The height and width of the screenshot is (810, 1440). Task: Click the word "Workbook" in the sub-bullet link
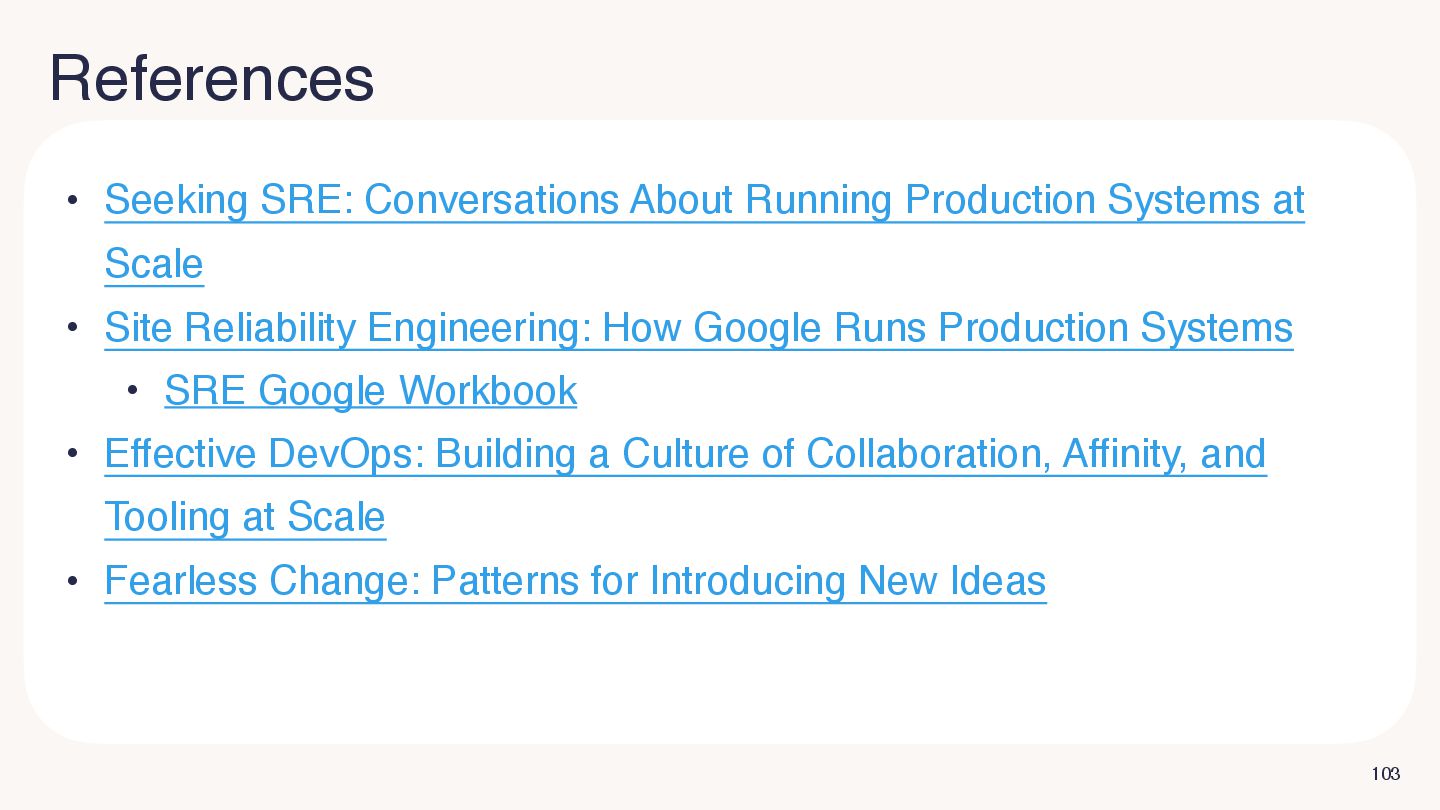tap(487, 391)
